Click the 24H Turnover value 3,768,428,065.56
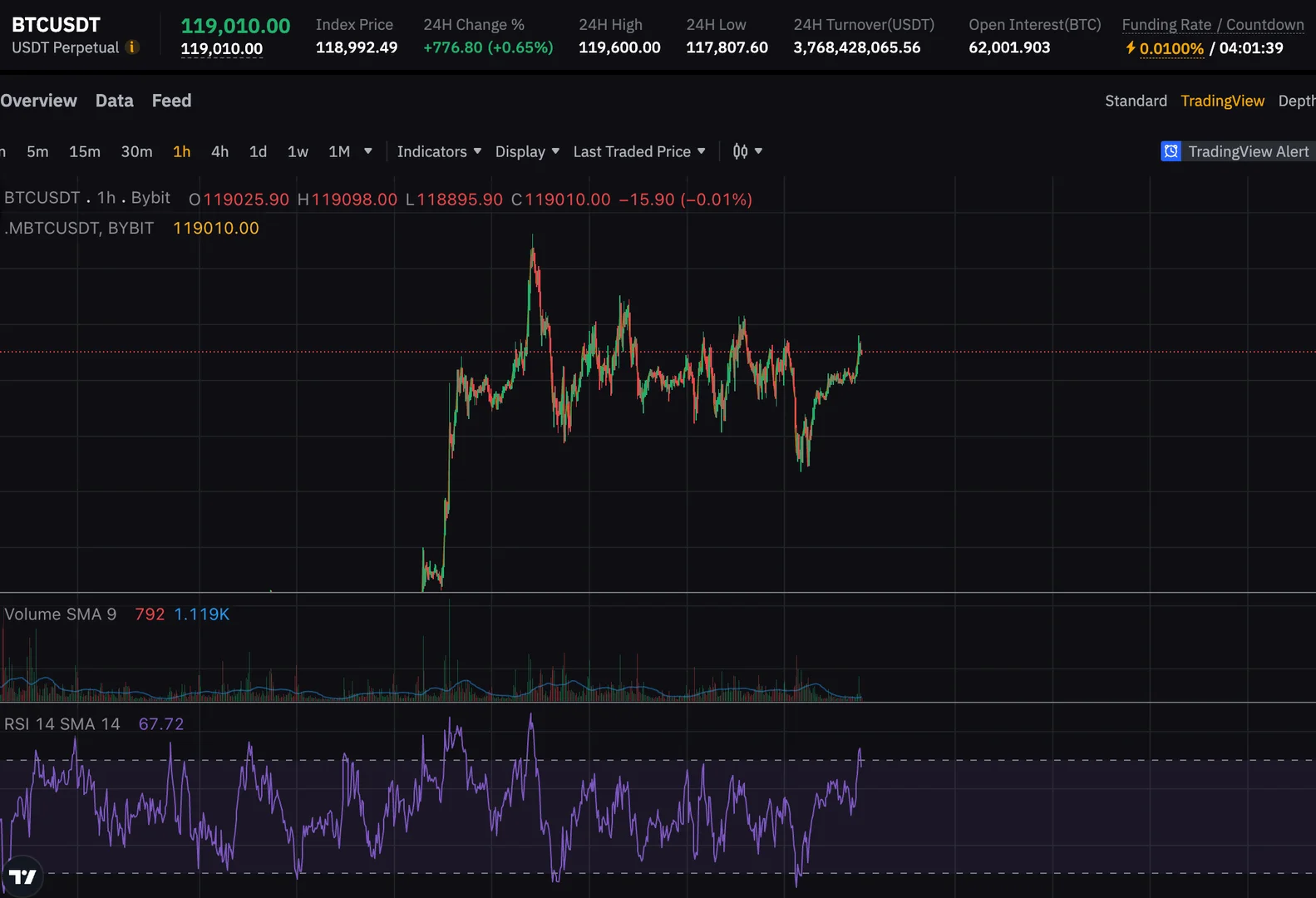 (x=856, y=47)
